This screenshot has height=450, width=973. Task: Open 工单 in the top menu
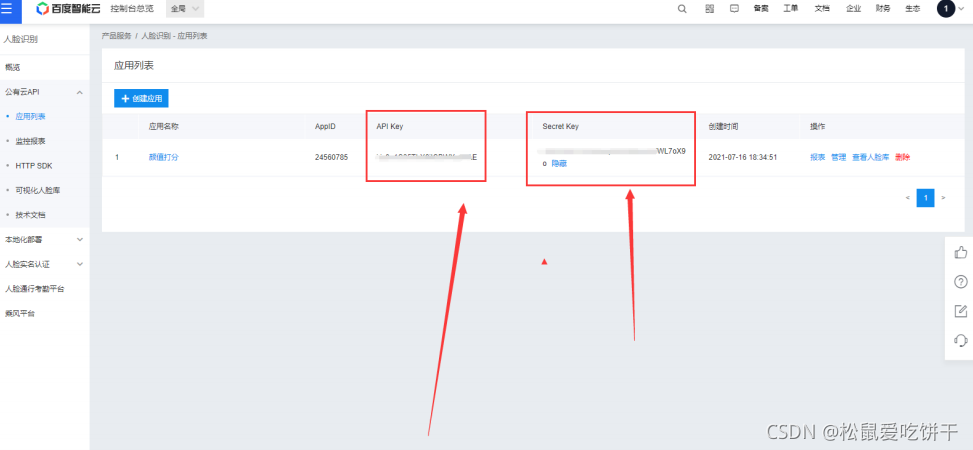pyautogui.click(x=791, y=9)
